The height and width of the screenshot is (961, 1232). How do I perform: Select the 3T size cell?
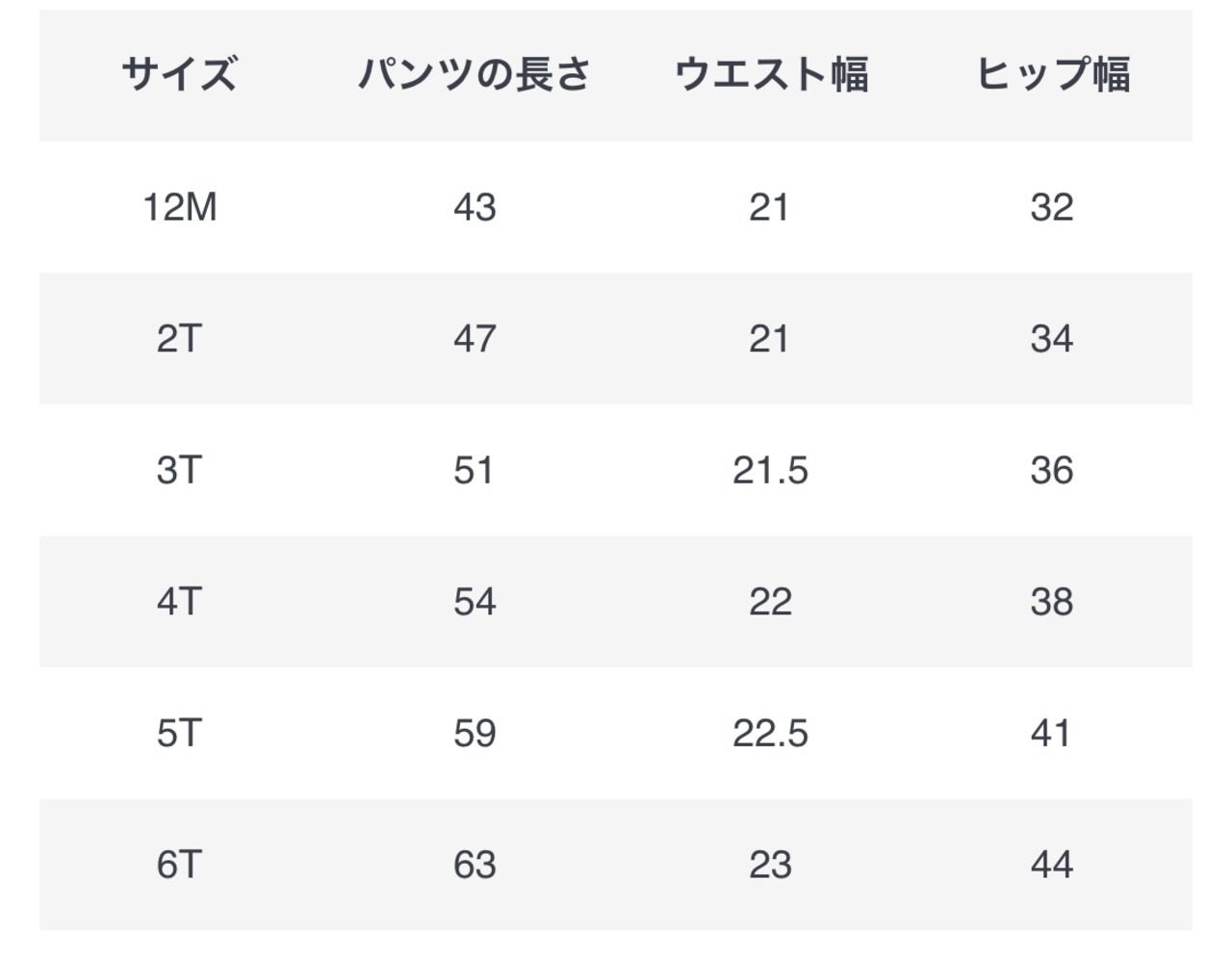pyautogui.click(x=179, y=470)
